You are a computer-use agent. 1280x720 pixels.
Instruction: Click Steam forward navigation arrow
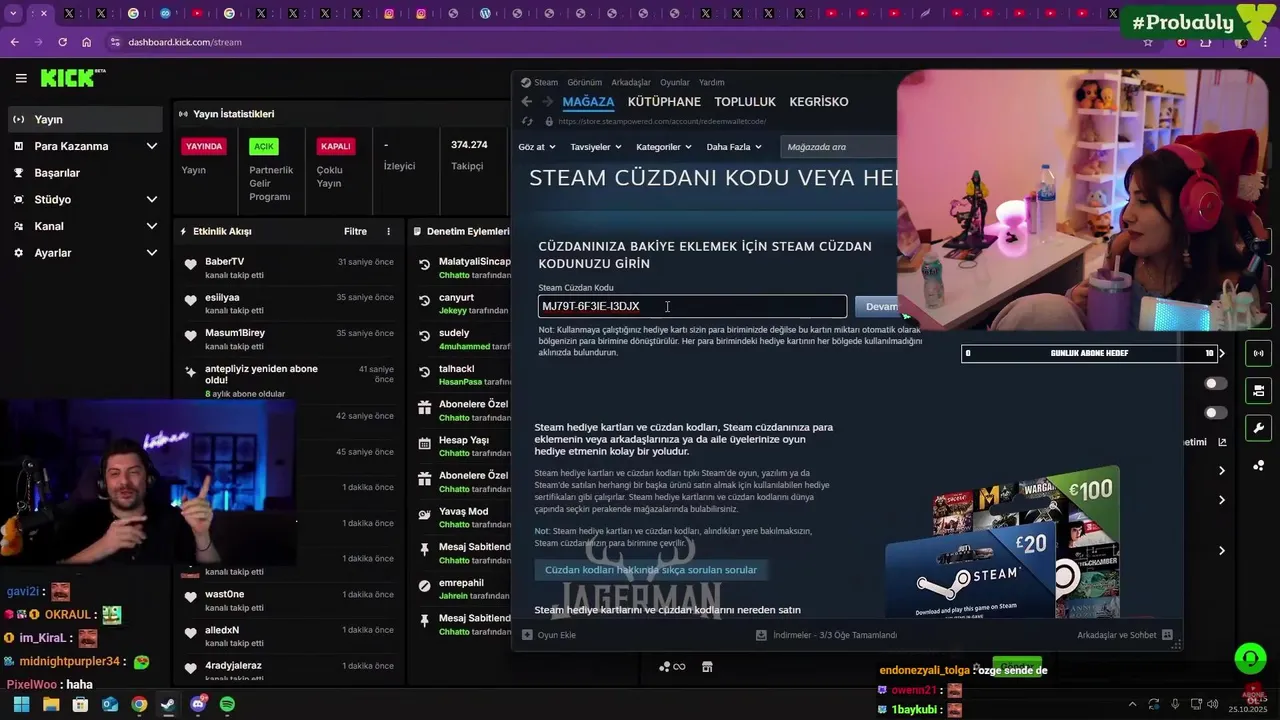(547, 101)
